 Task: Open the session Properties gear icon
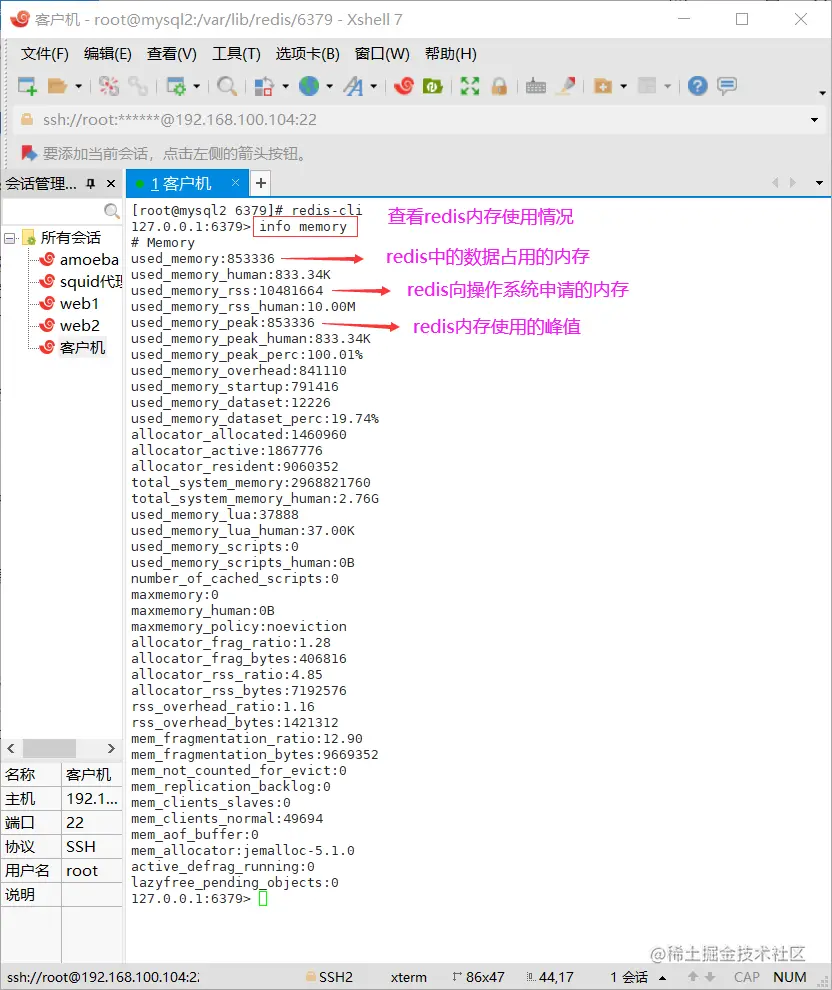pyautogui.click(x=175, y=86)
